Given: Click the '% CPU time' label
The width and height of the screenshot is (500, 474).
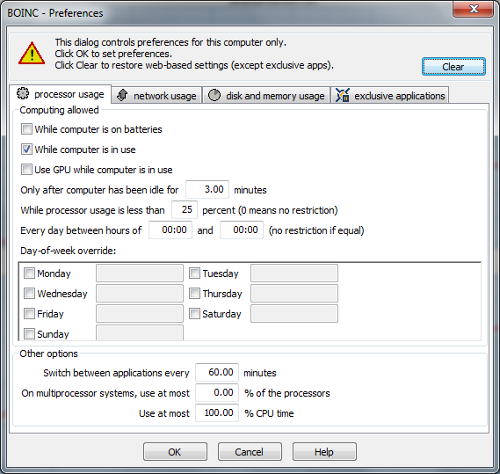Looking at the screenshot, I should 269,413.
